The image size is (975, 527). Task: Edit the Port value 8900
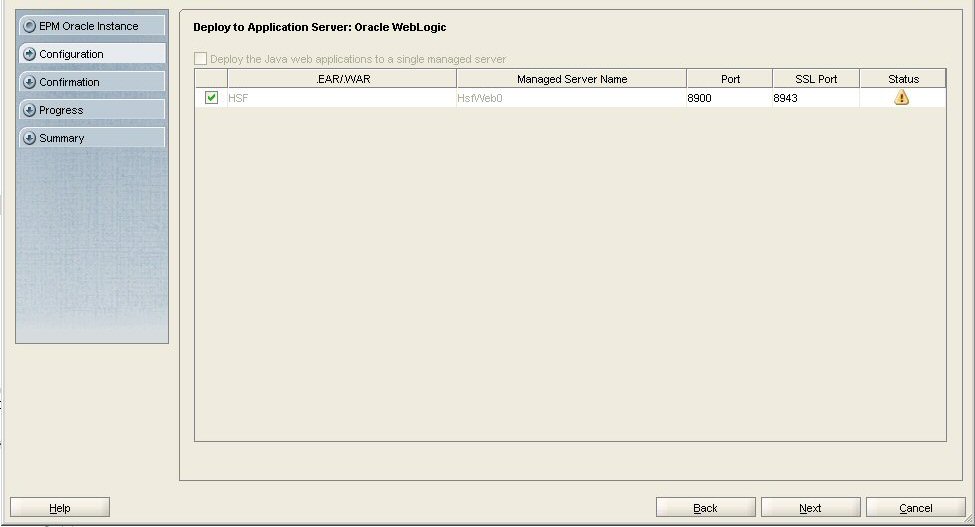point(729,98)
